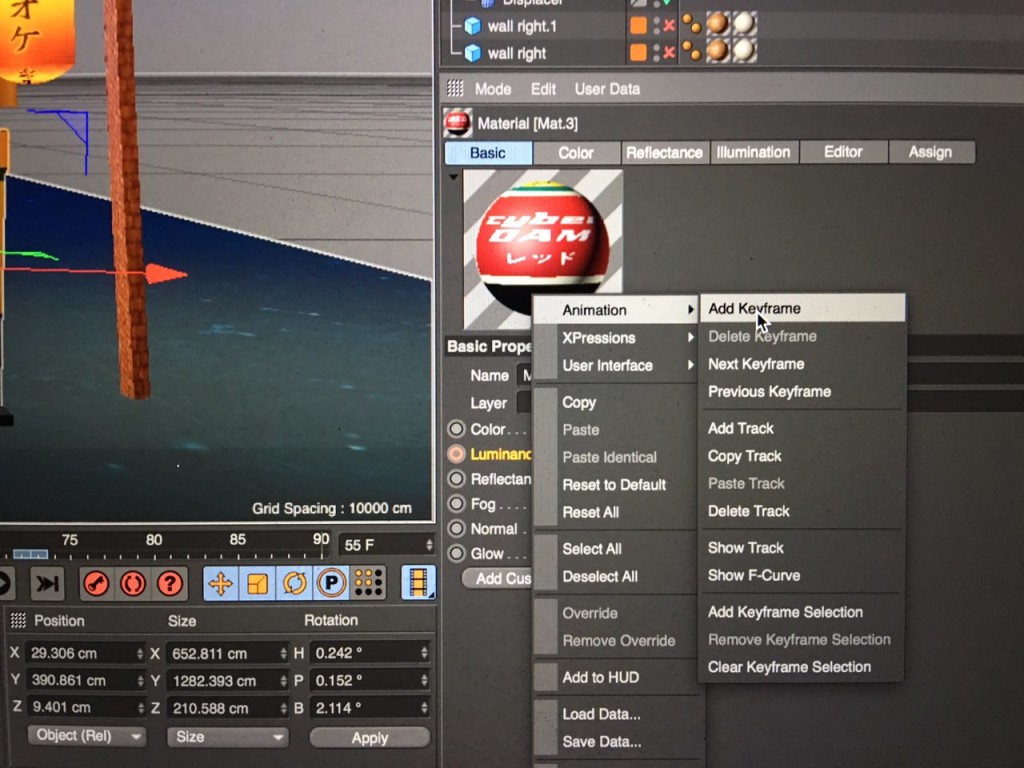Click the Position Y value field
This screenshot has width=1024, height=768.
[85, 680]
